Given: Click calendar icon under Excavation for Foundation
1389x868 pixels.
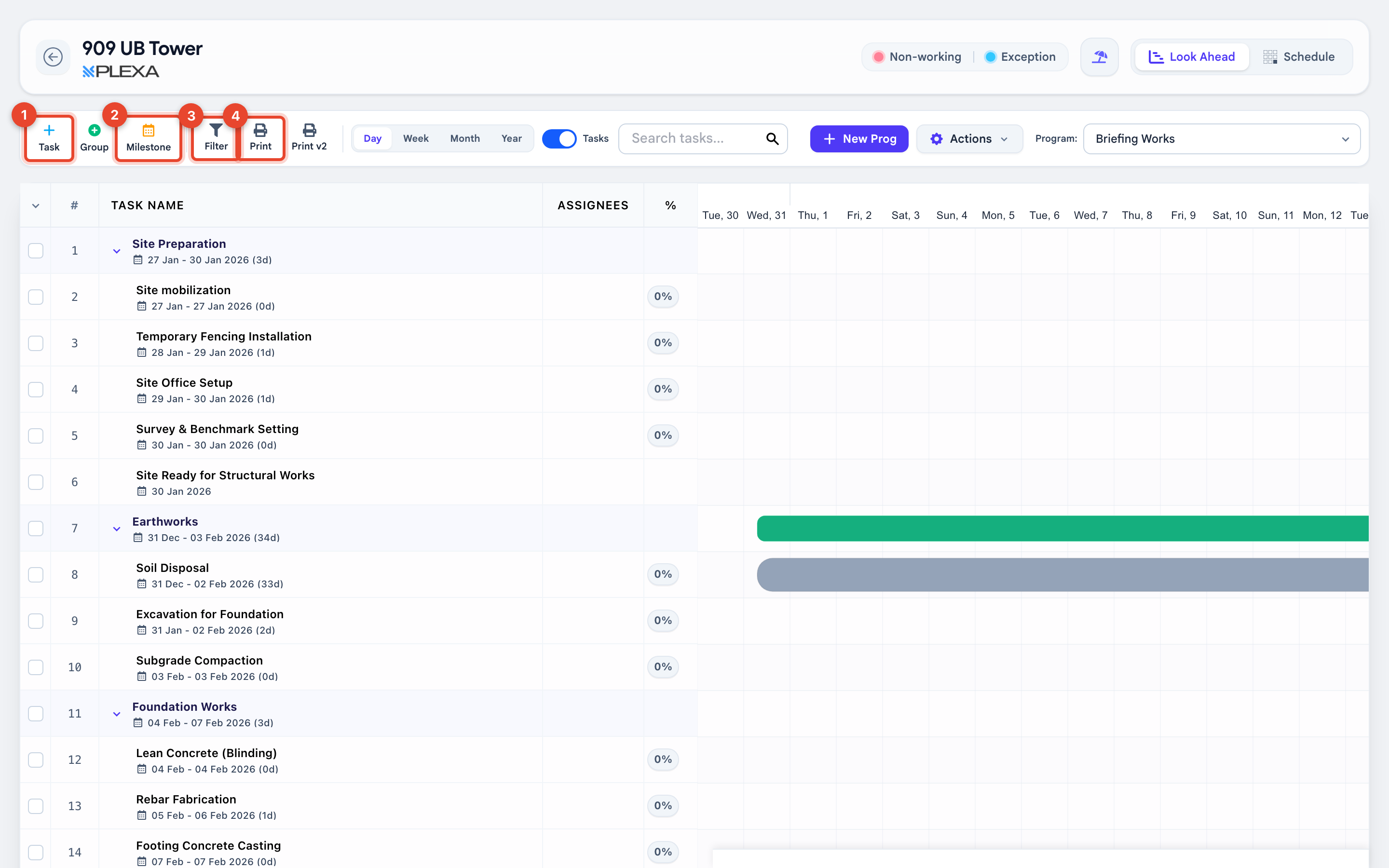Looking at the screenshot, I should click(x=142, y=630).
